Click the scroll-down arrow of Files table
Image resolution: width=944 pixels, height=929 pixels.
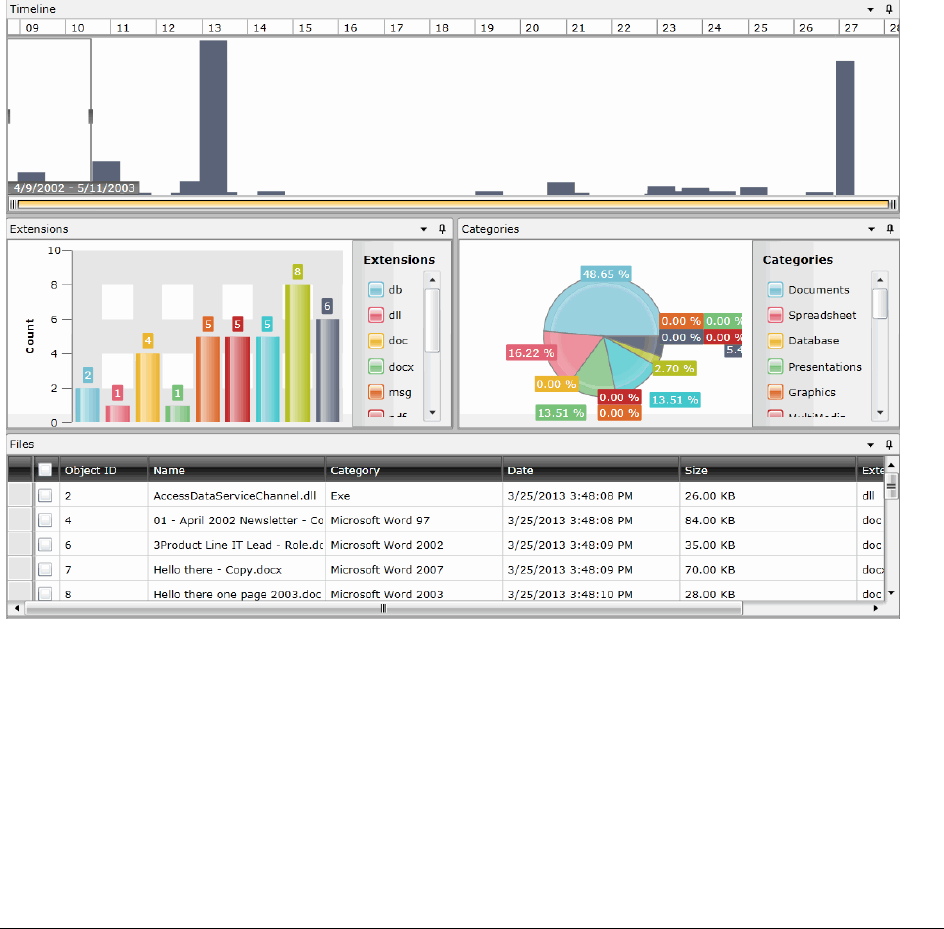(x=892, y=593)
